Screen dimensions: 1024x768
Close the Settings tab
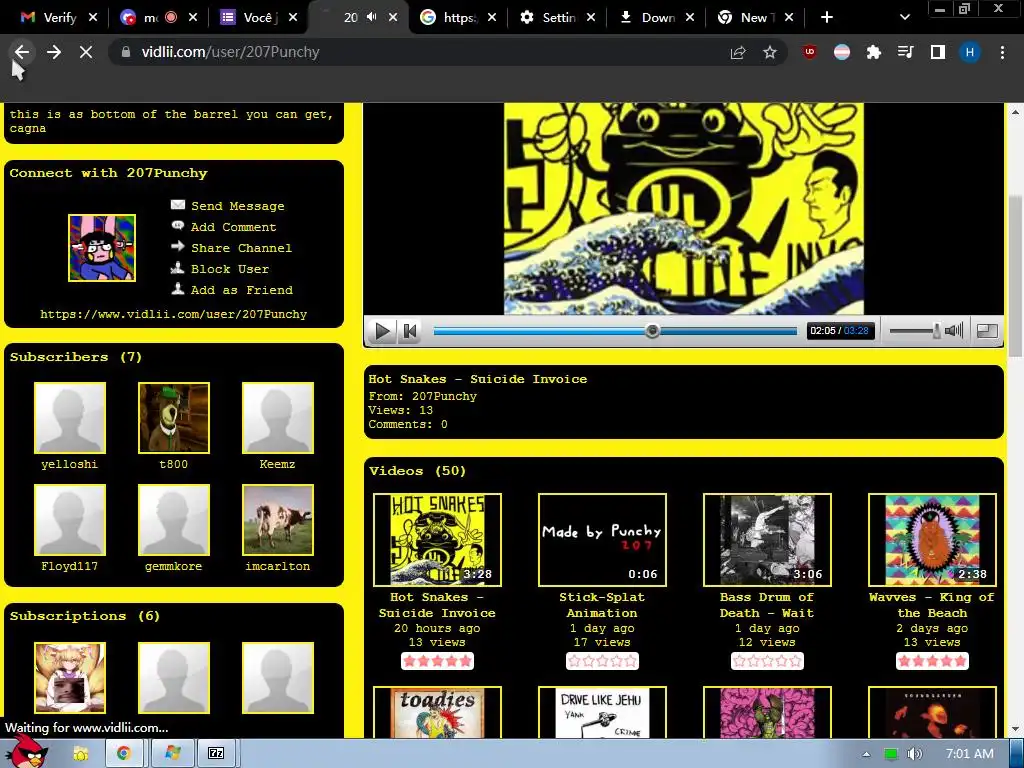[x=591, y=17]
